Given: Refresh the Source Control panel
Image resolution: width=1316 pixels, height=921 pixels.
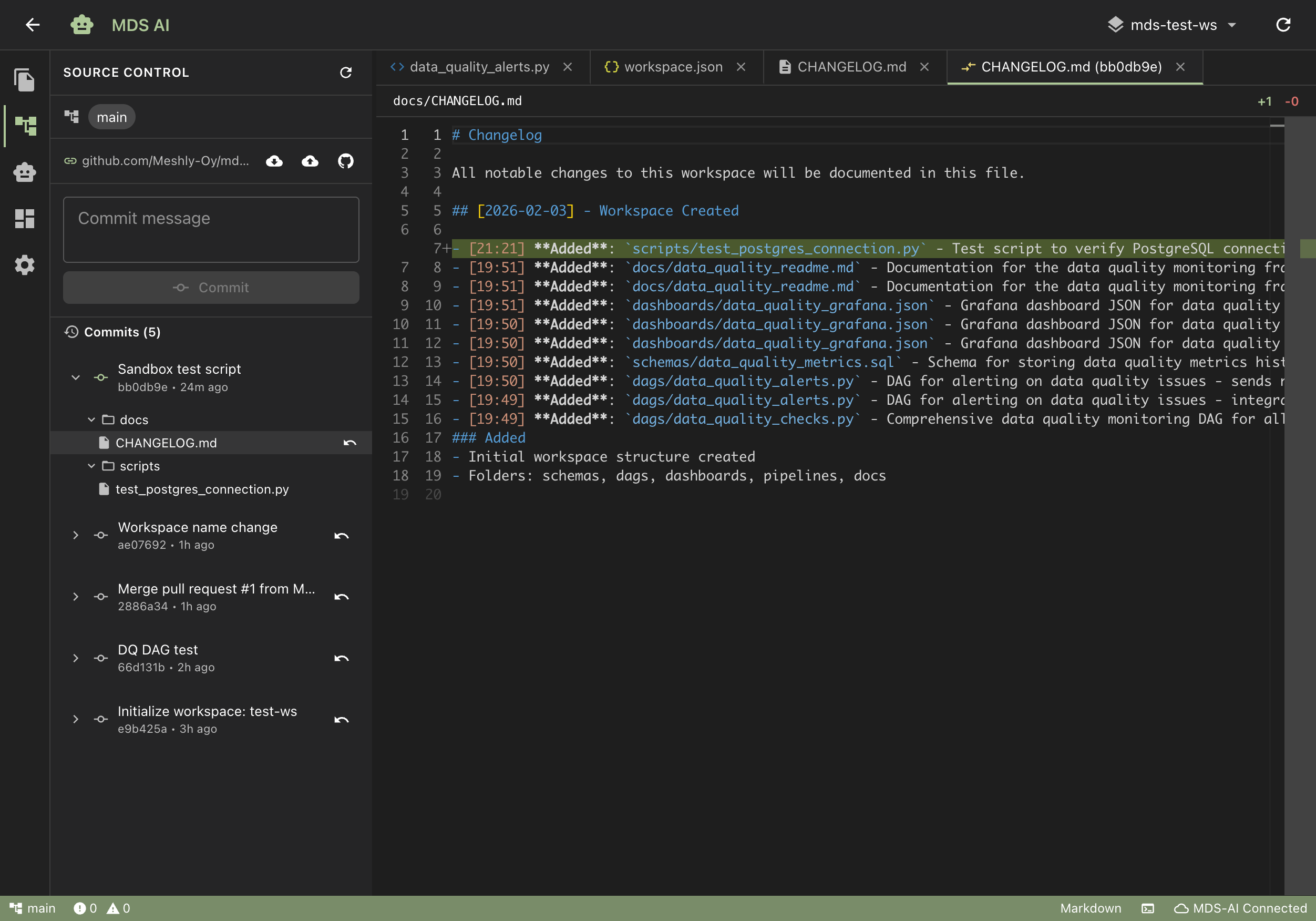Looking at the screenshot, I should point(346,72).
